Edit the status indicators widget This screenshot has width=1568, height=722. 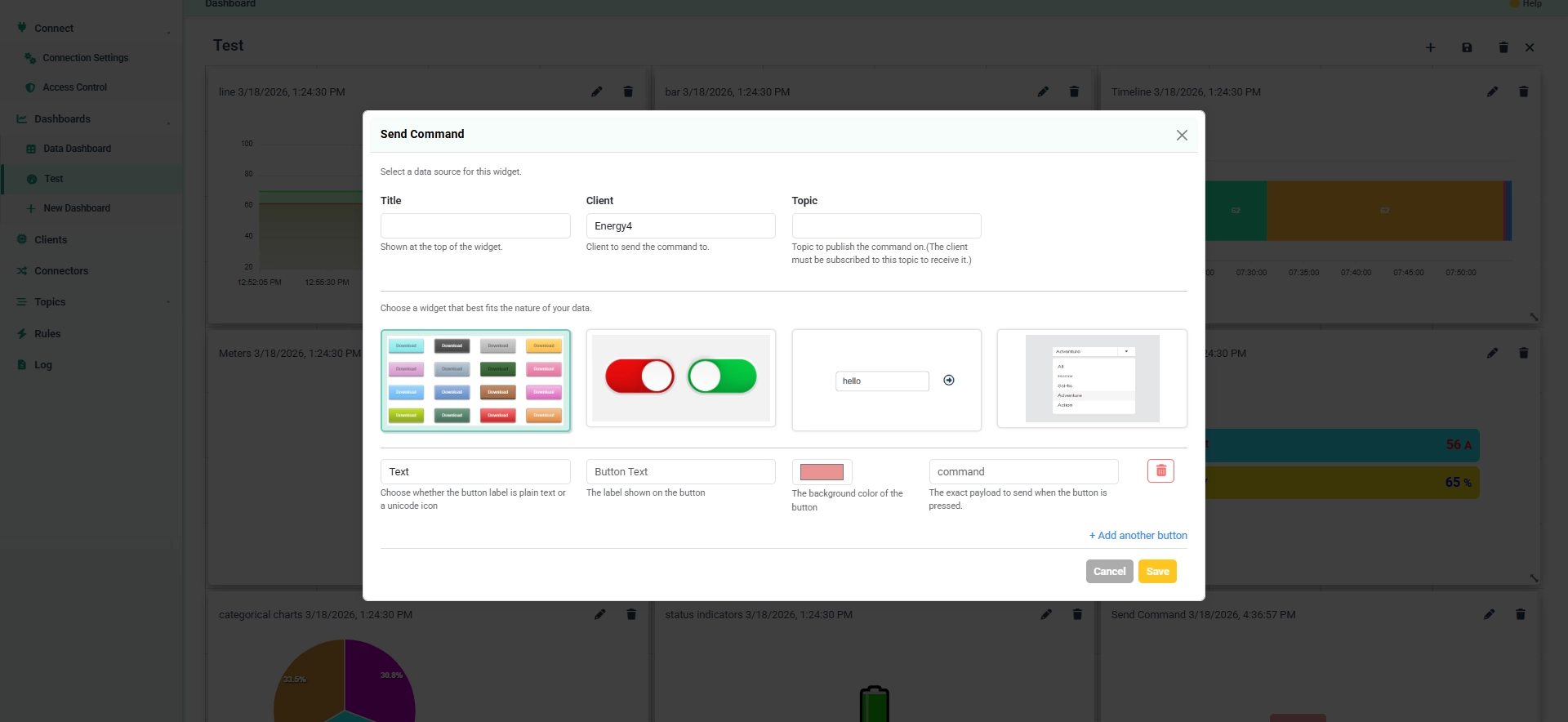tap(1046, 614)
